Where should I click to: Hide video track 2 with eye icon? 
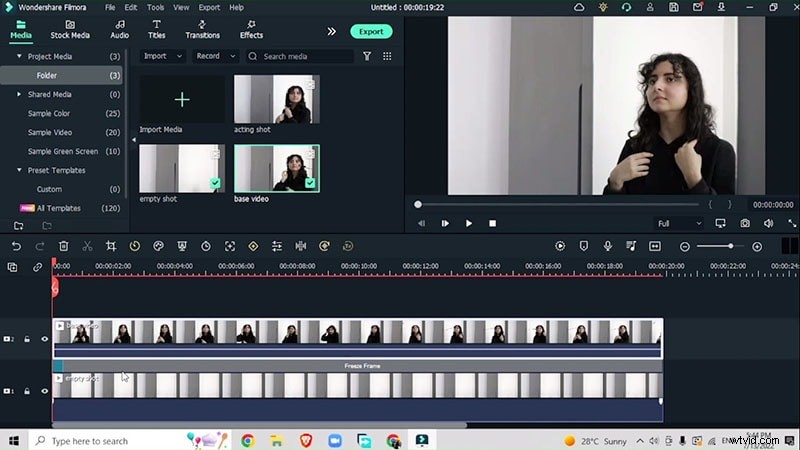tap(44, 339)
